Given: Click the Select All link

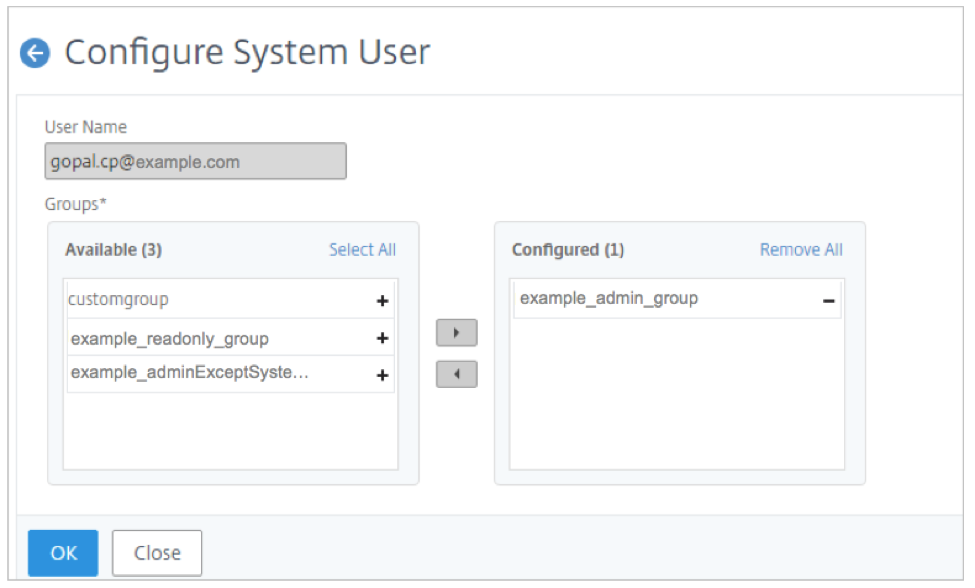Looking at the screenshot, I should (363, 250).
